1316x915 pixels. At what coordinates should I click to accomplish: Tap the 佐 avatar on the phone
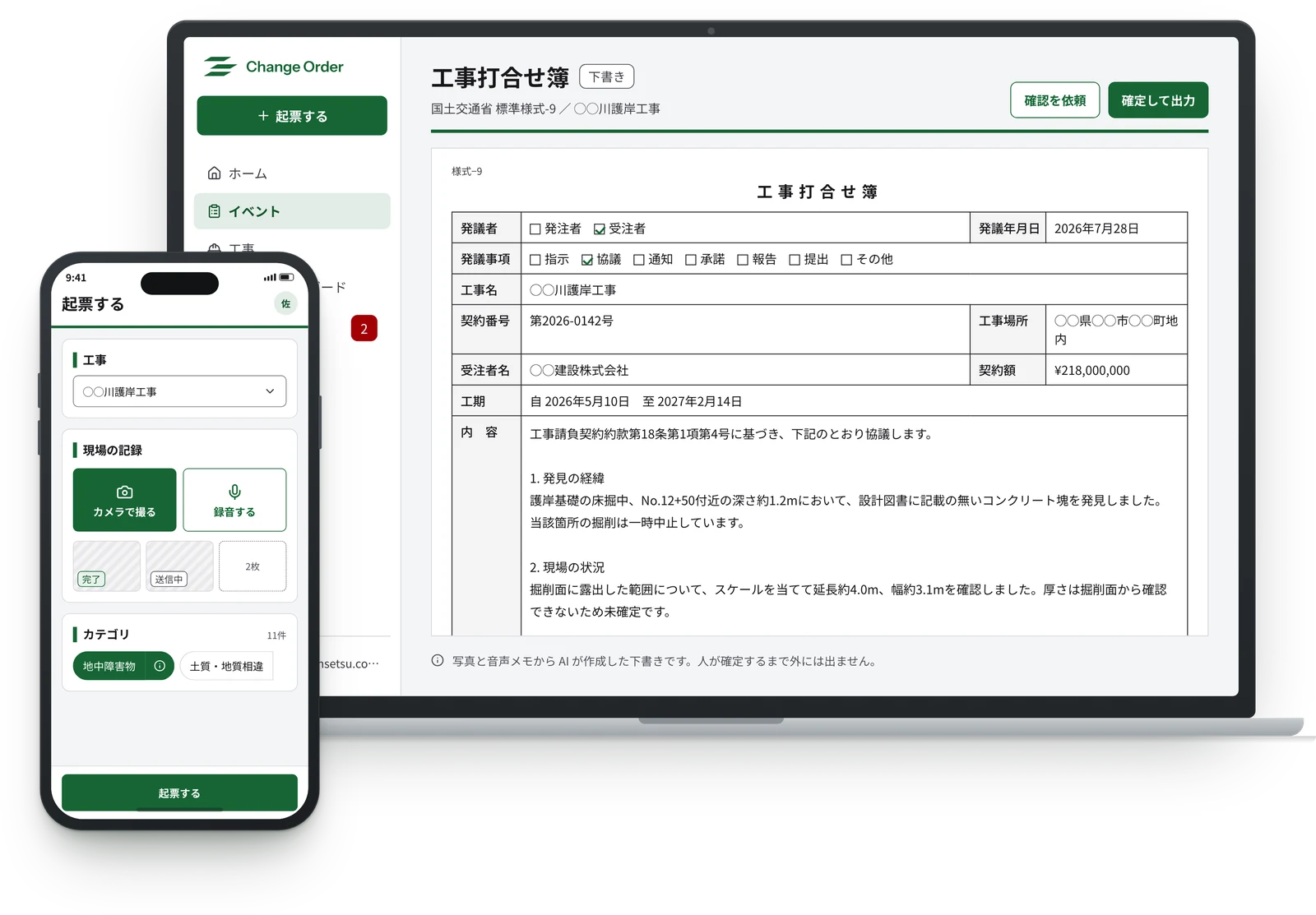click(x=285, y=303)
